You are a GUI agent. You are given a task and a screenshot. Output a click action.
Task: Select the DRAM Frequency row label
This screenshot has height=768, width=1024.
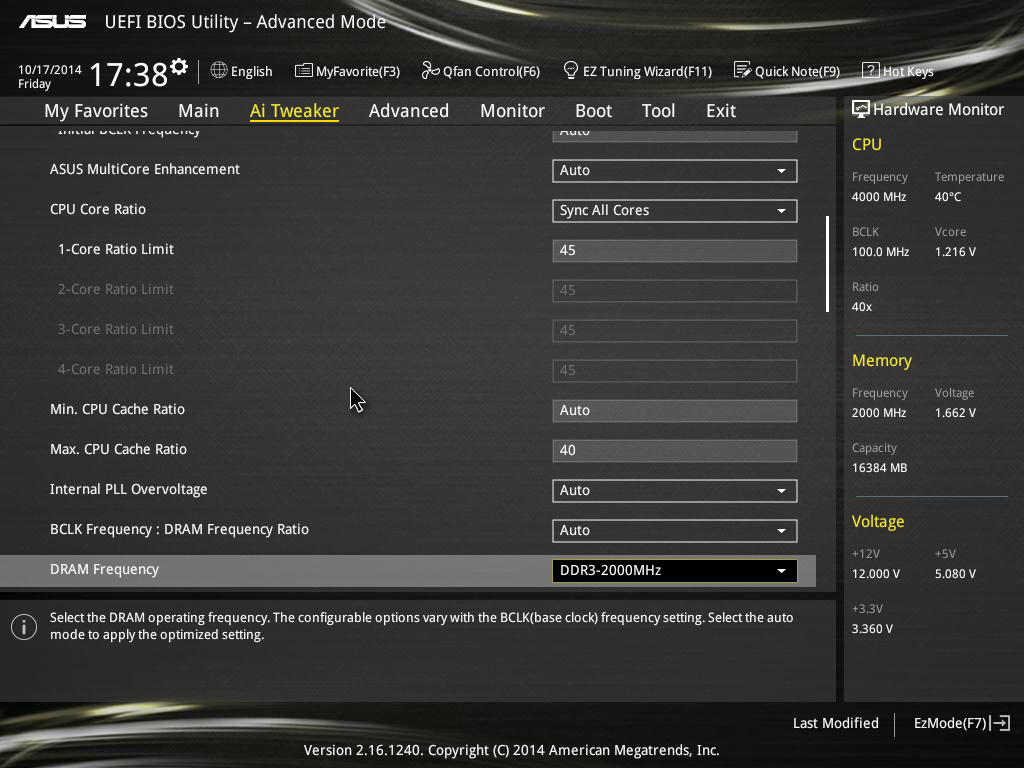[x=104, y=569]
